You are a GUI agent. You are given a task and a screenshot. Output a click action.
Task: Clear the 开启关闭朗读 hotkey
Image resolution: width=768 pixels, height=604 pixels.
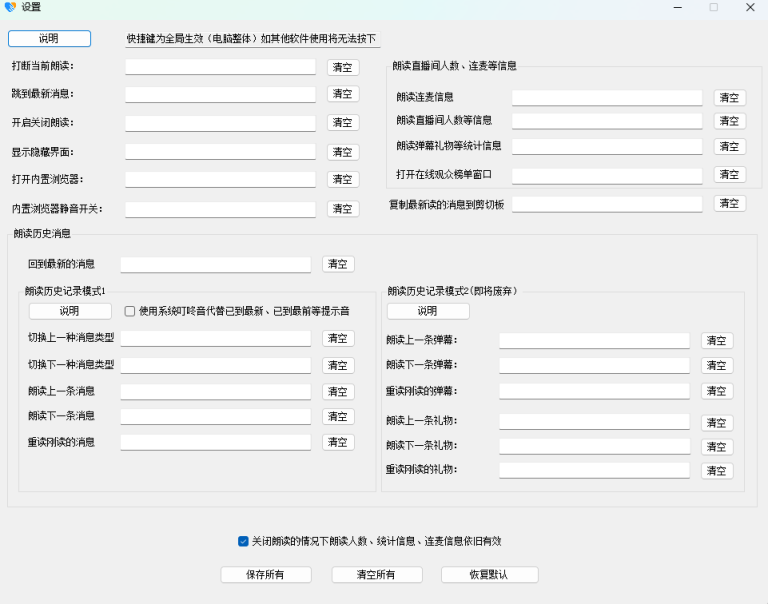[x=343, y=123]
